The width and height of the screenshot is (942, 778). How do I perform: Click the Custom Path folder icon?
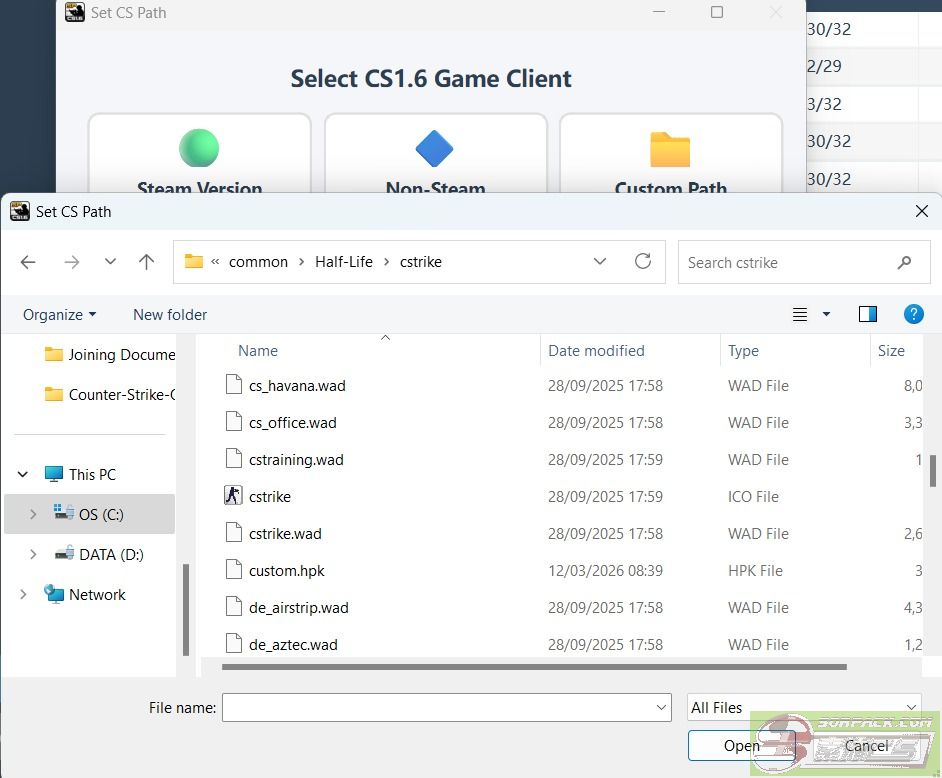670,149
